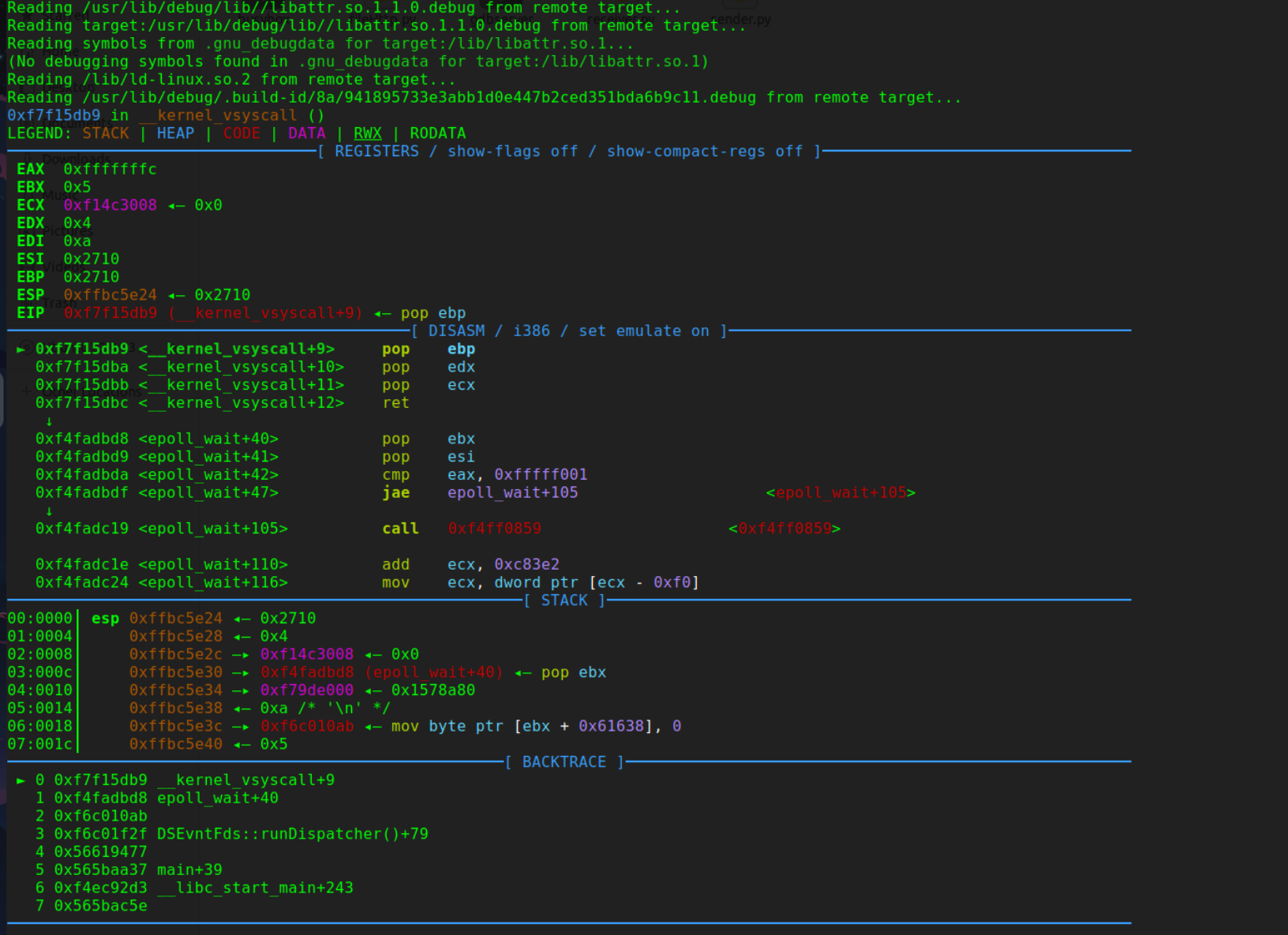Click the main+39 backtrace frame
This screenshot has height=935, width=1288.
(189, 870)
